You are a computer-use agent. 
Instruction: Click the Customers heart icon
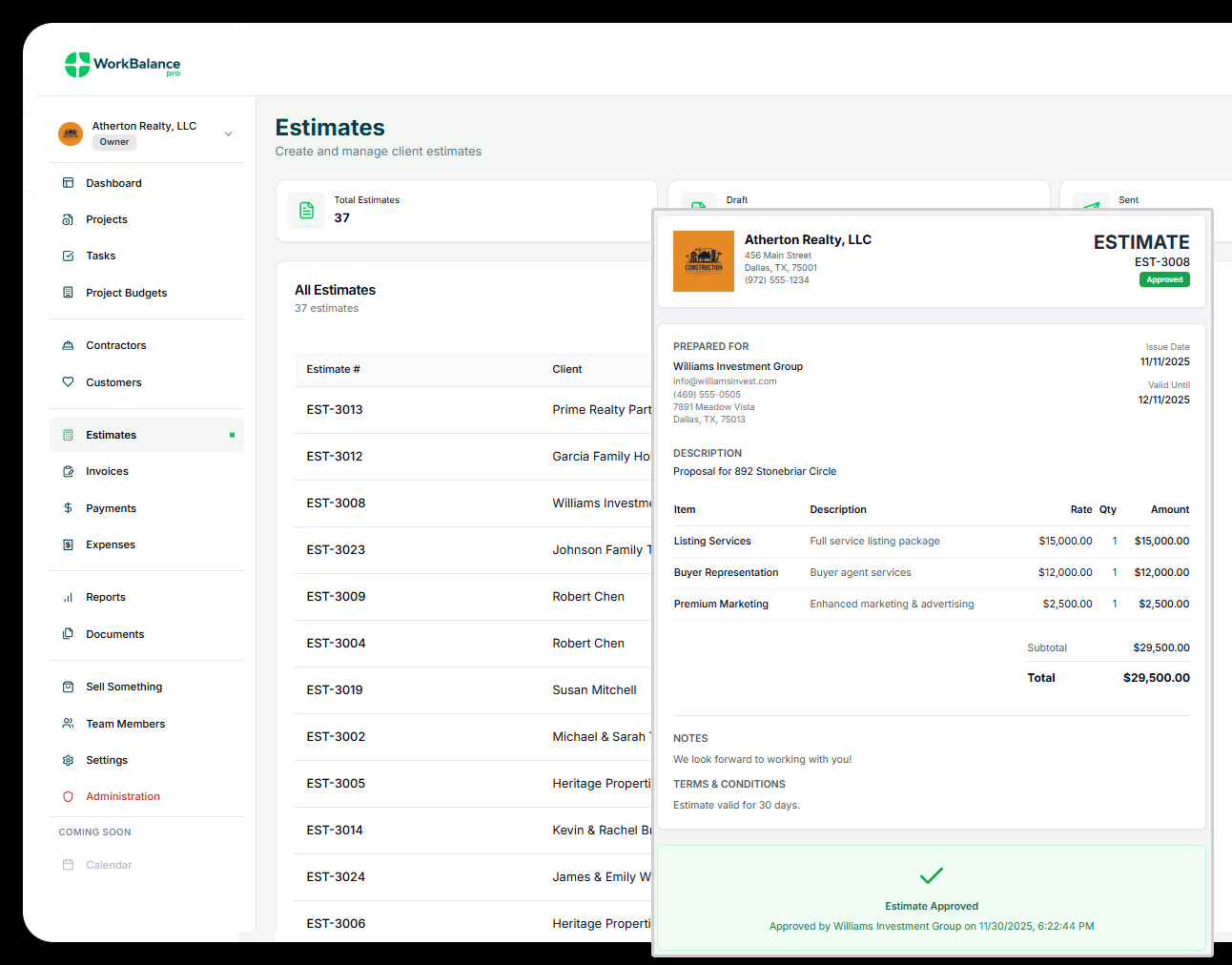tap(68, 382)
